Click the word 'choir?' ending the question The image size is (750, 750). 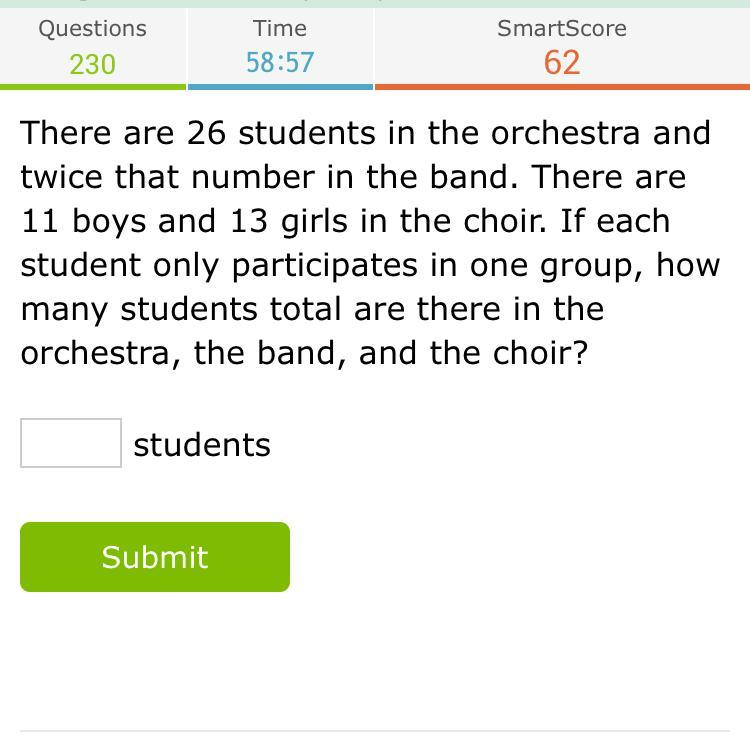(x=540, y=353)
